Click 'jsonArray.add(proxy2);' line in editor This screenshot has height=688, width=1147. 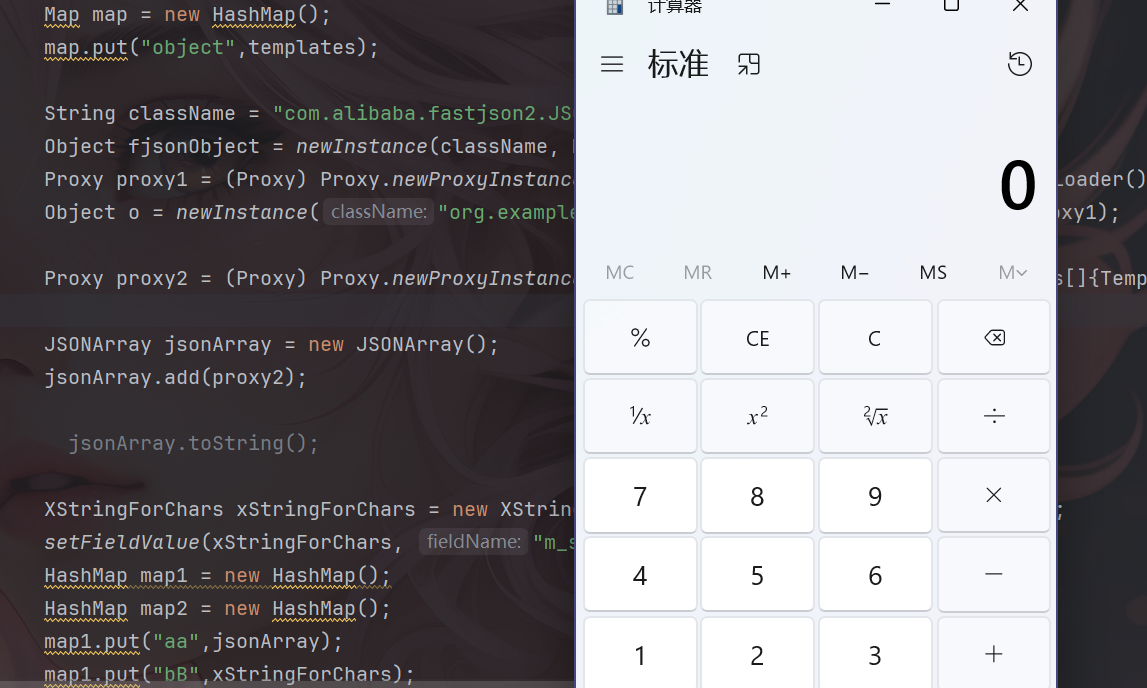[x=176, y=377]
